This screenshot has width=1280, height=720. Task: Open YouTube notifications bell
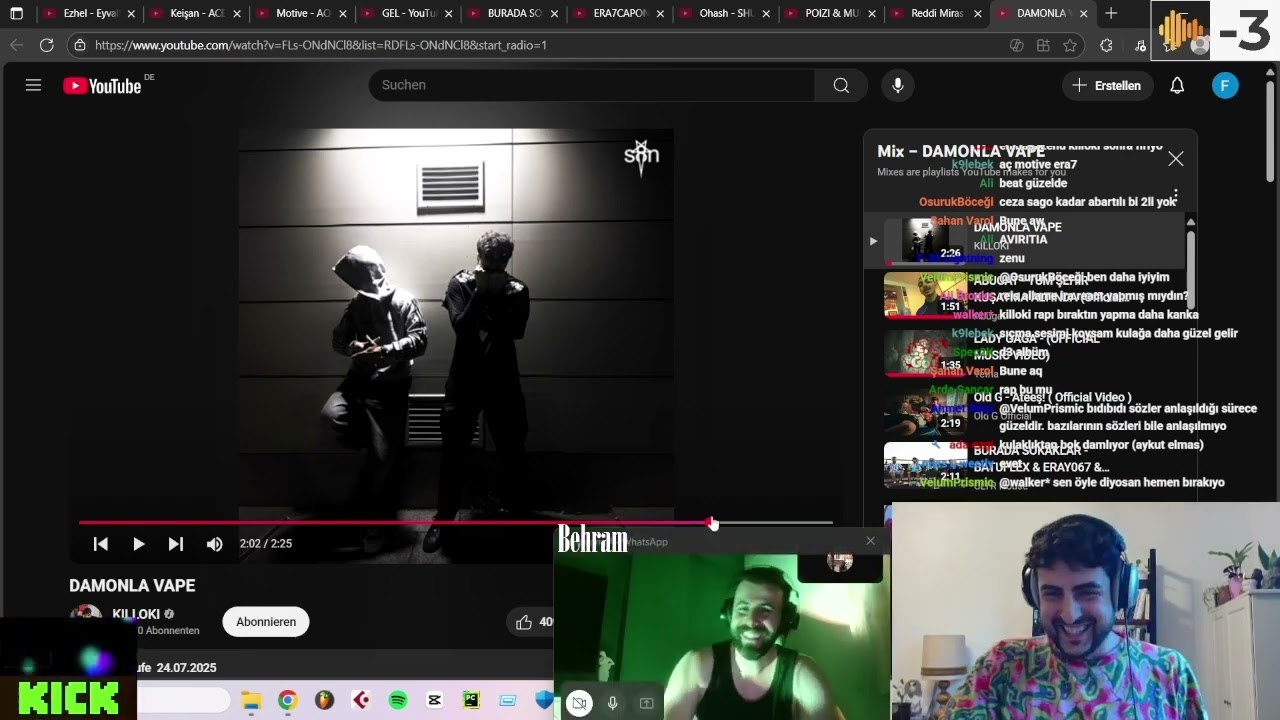click(1177, 85)
